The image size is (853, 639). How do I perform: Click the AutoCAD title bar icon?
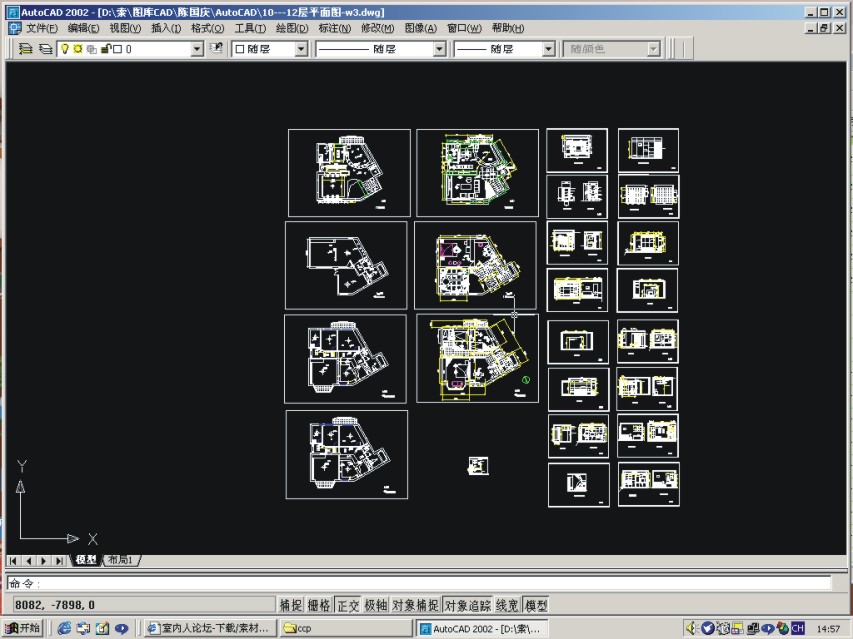[x=12, y=12]
